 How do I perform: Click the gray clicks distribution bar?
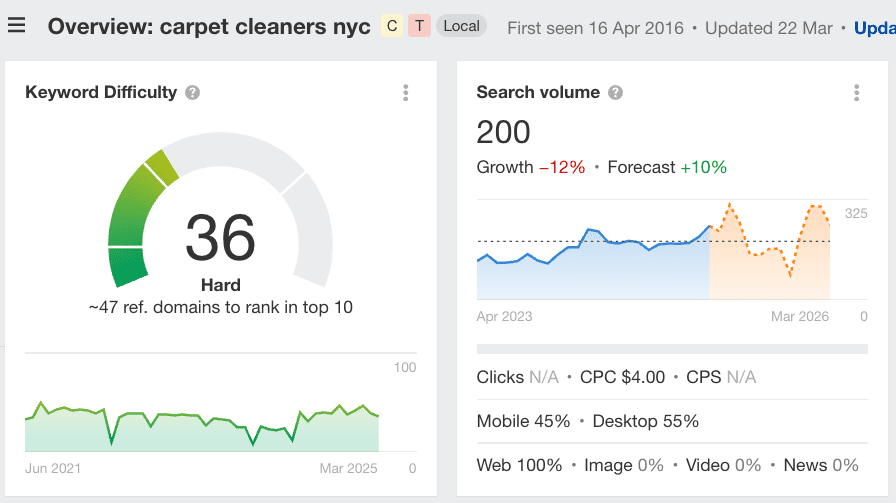[672, 349]
